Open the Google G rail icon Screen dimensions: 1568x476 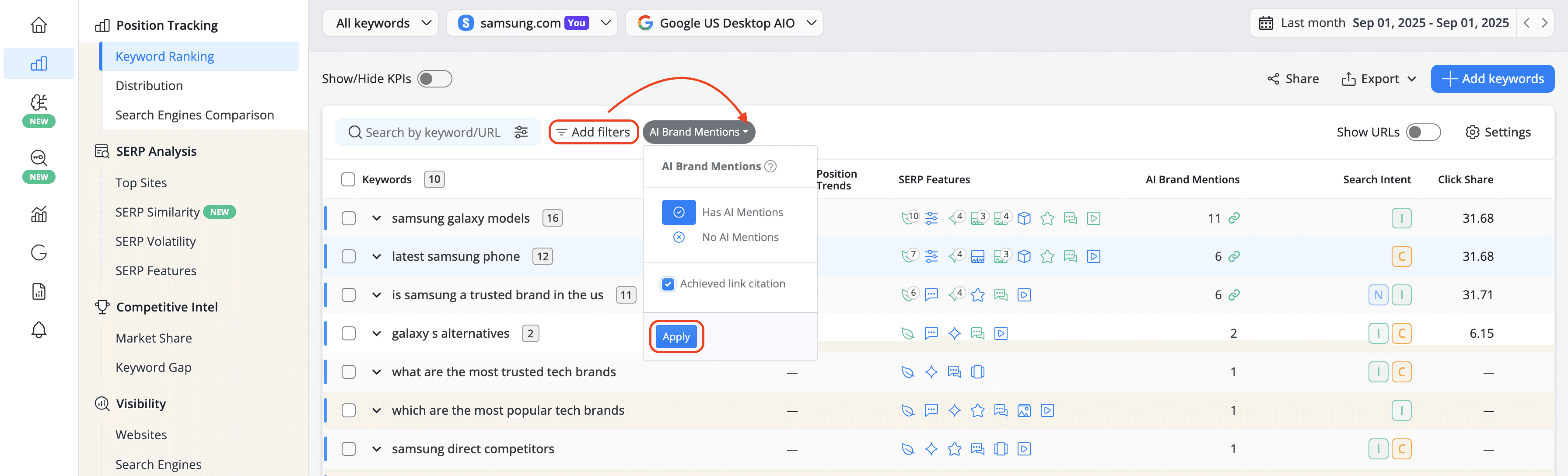(x=39, y=252)
